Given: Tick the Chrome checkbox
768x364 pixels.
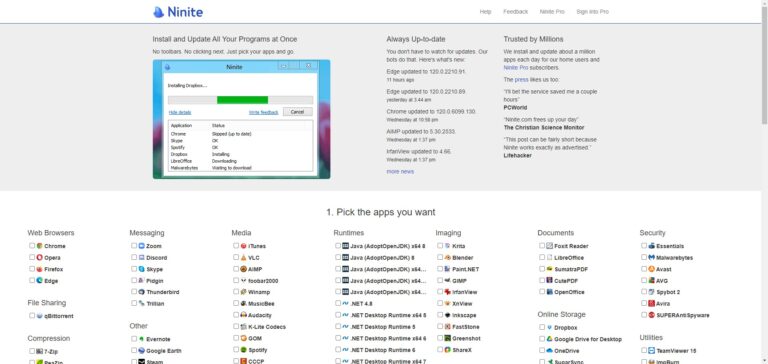Looking at the screenshot, I should pyautogui.click(x=32, y=245).
